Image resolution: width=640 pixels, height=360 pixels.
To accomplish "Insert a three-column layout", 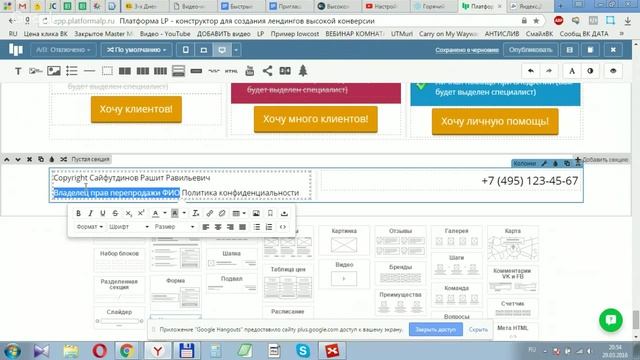I will coord(142,71).
